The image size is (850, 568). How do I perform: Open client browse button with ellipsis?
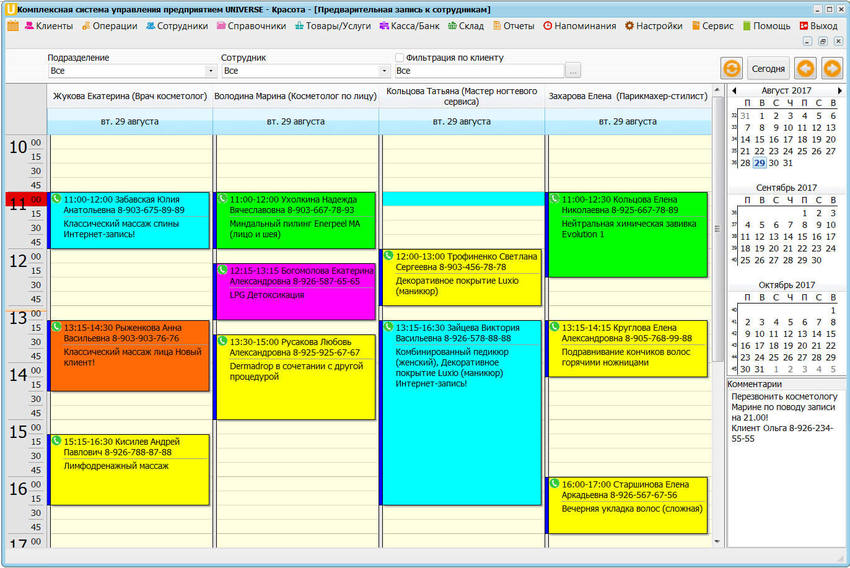tap(572, 71)
